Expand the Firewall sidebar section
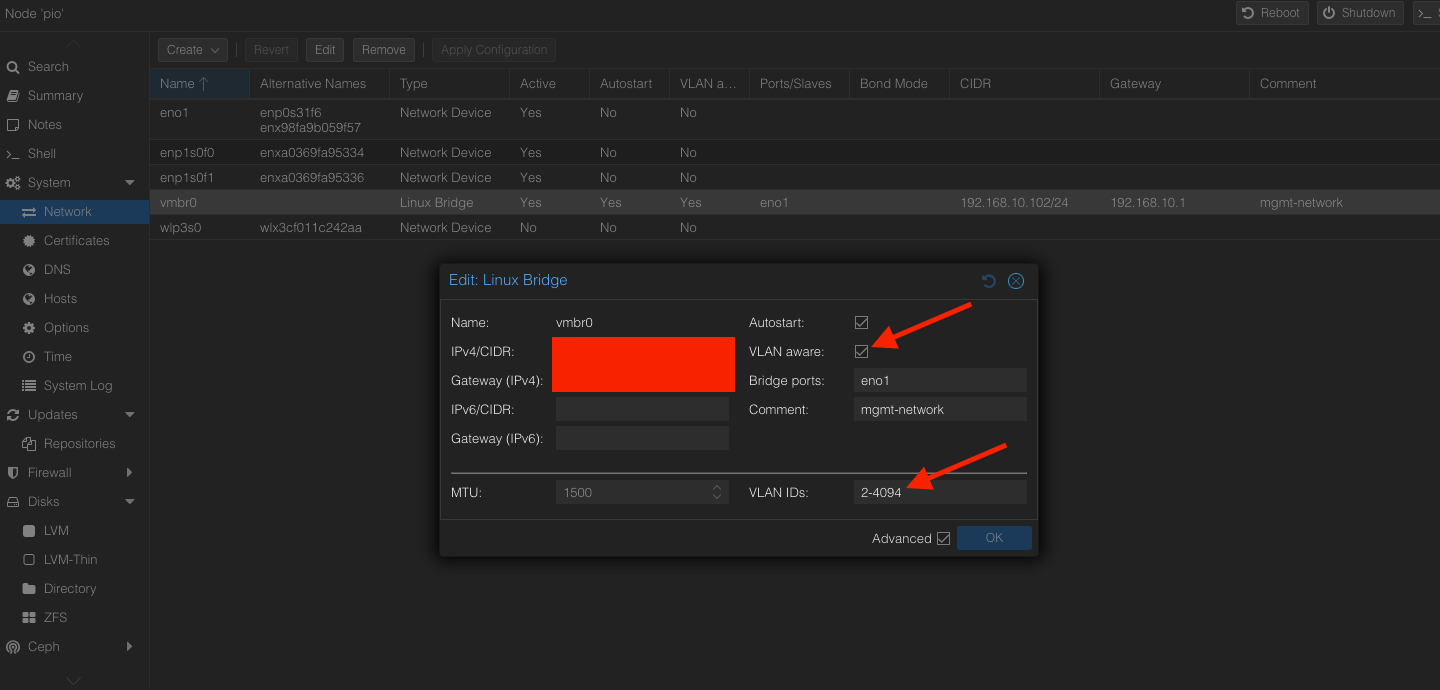 130,473
